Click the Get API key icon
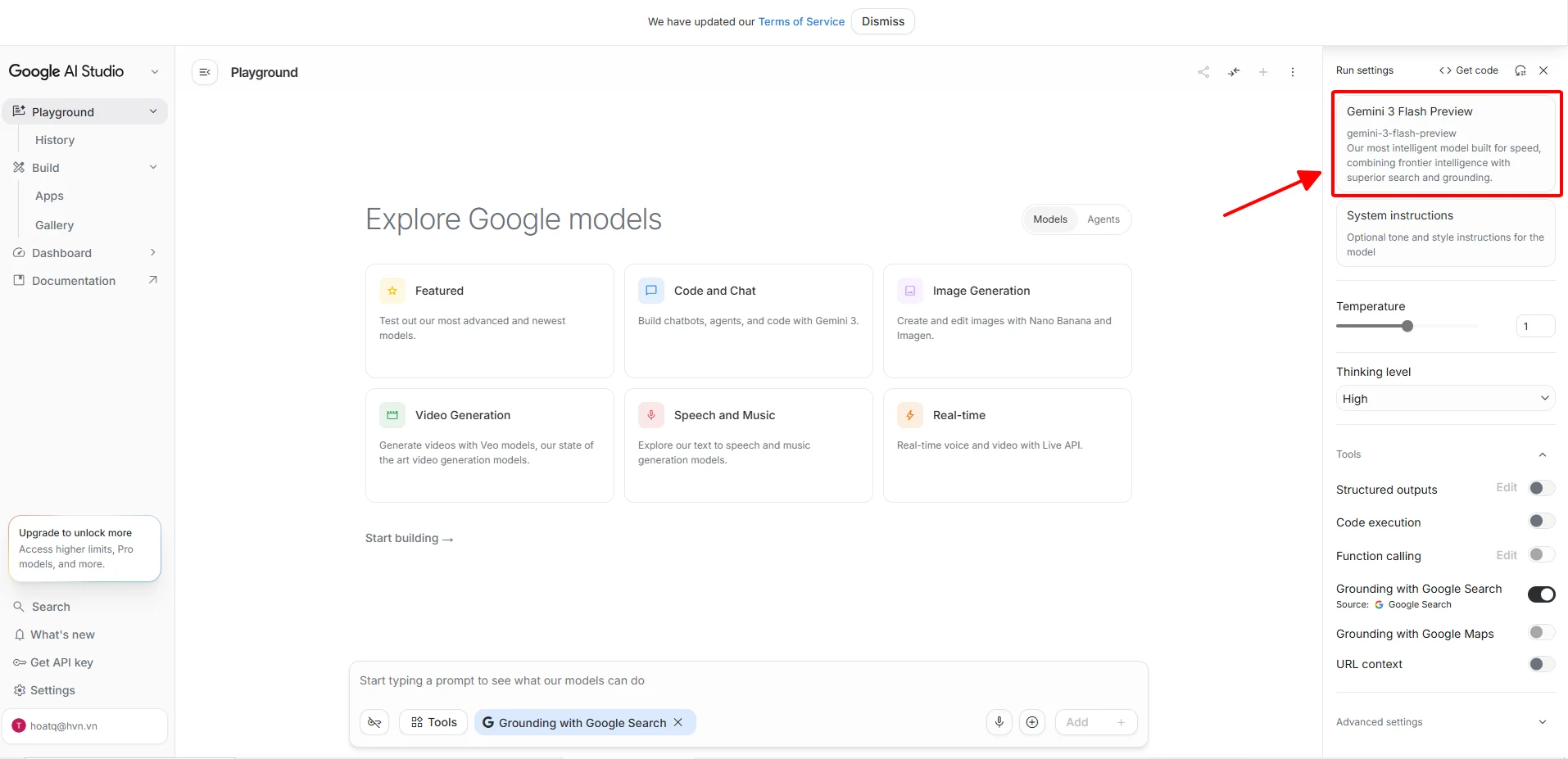1568x759 pixels. (x=20, y=662)
